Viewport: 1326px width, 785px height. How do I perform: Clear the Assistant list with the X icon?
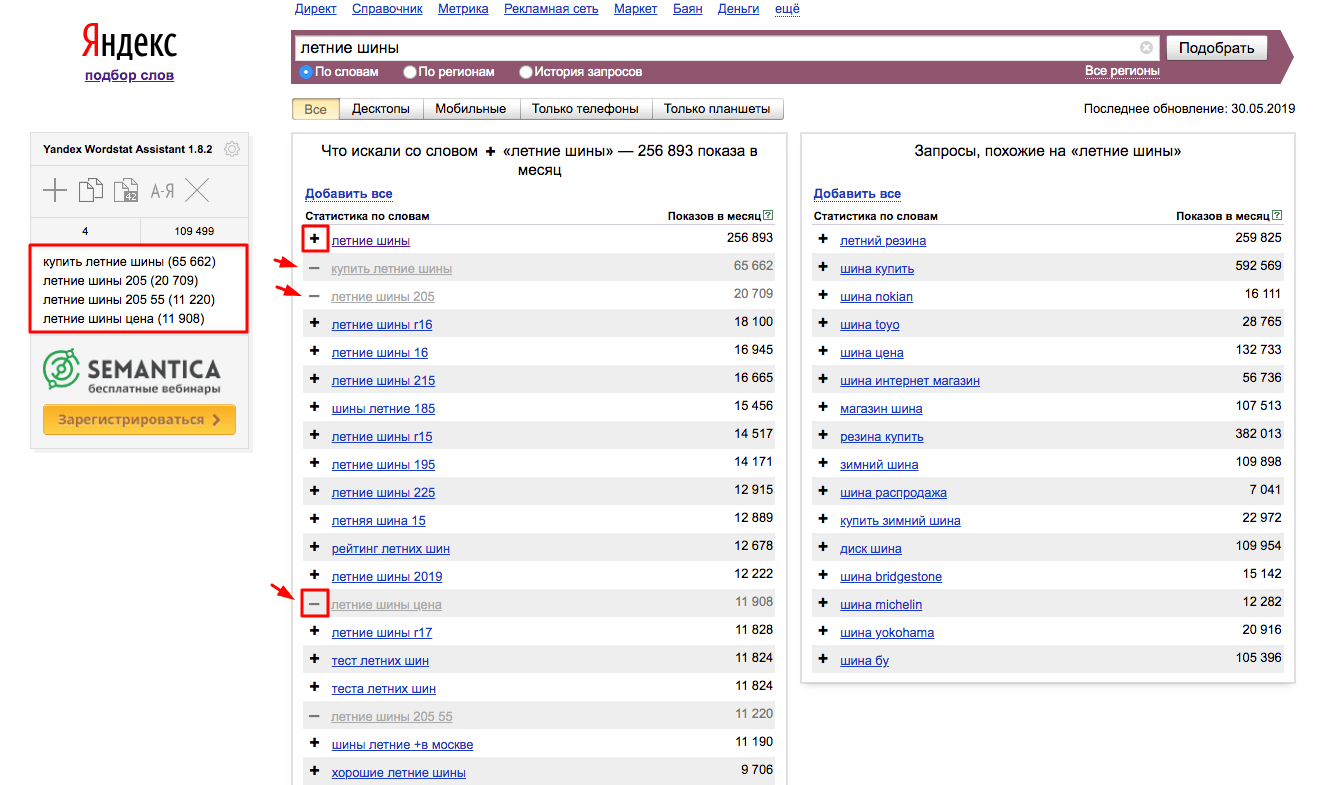[x=198, y=190]
